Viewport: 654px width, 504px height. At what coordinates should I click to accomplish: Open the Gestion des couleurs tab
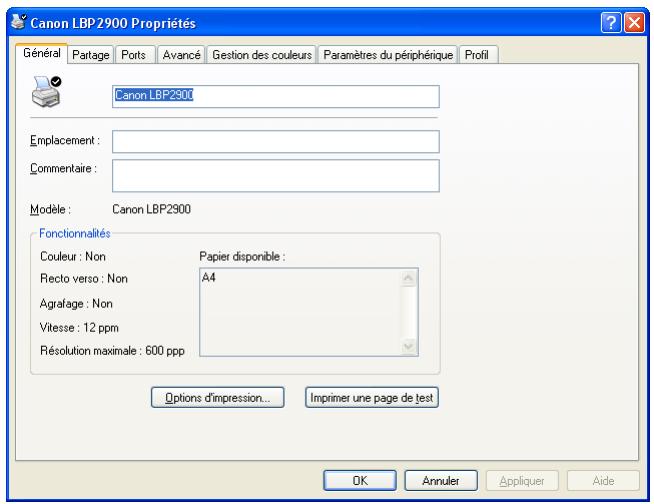[x=262, y=55]
